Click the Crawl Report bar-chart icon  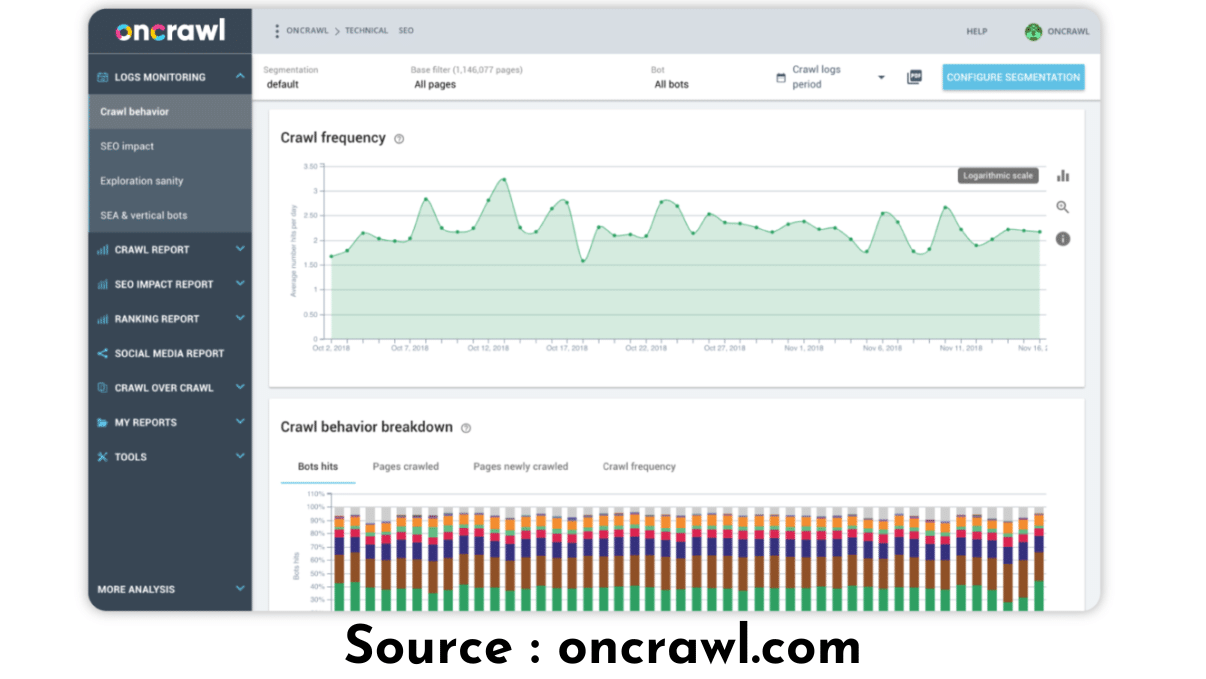pos(102,250)
